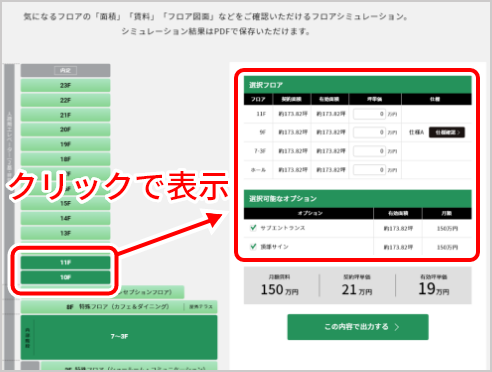Image resolution: width=492 pixels, height=372 pixels.
Task: Click the 150万円 value in 頂部サイン row
Action: (447, 247)
